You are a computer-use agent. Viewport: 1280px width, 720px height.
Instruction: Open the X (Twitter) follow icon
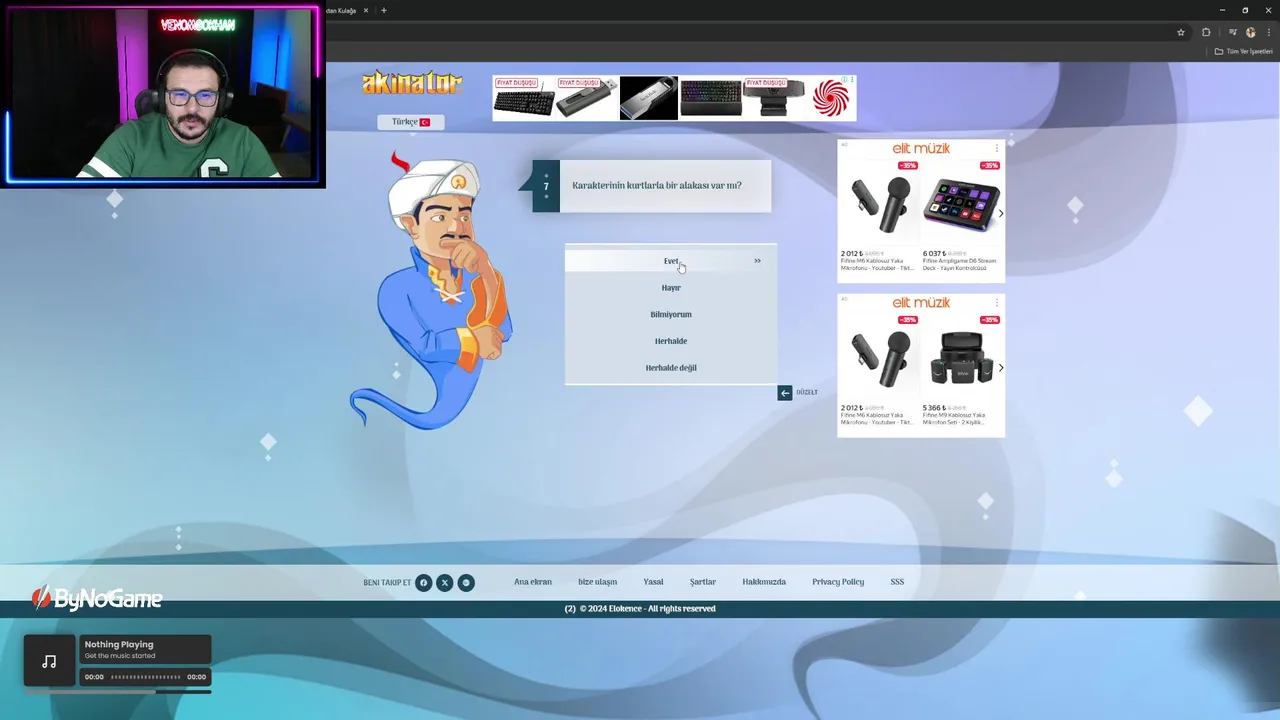point(445,583)
